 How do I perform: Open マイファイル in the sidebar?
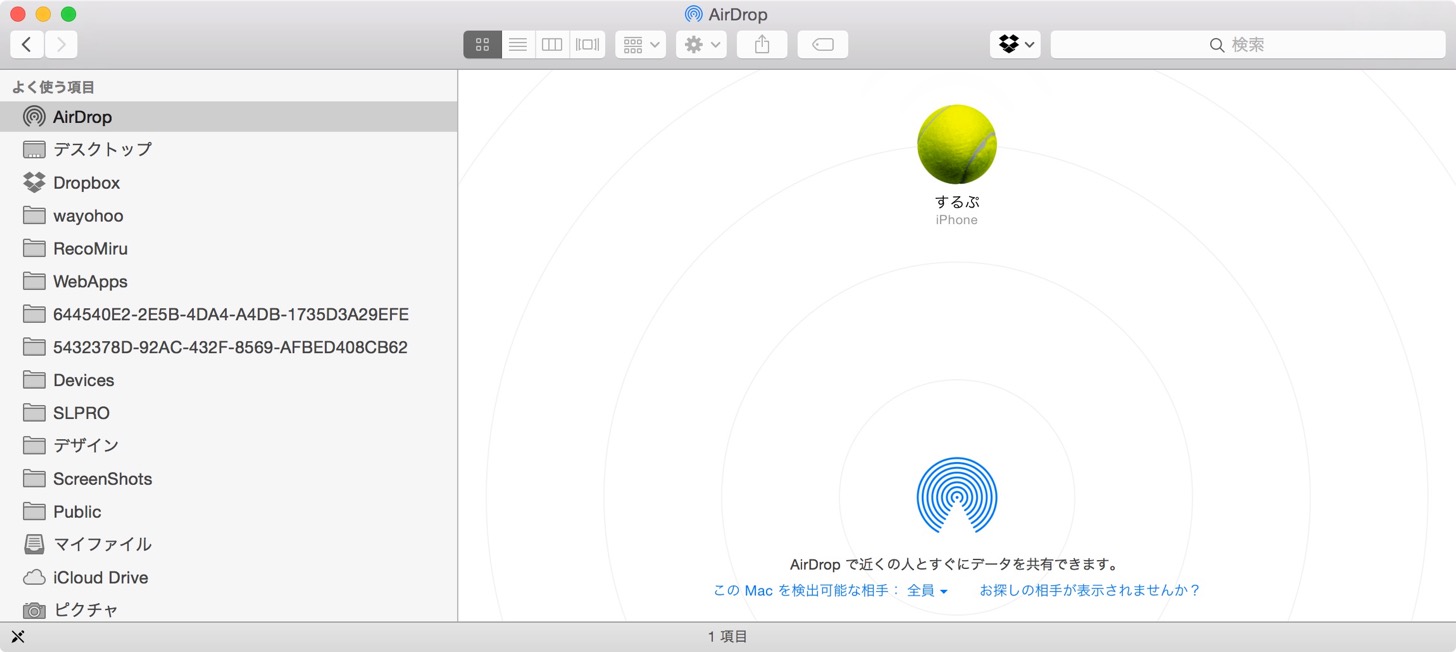(228, 544)
